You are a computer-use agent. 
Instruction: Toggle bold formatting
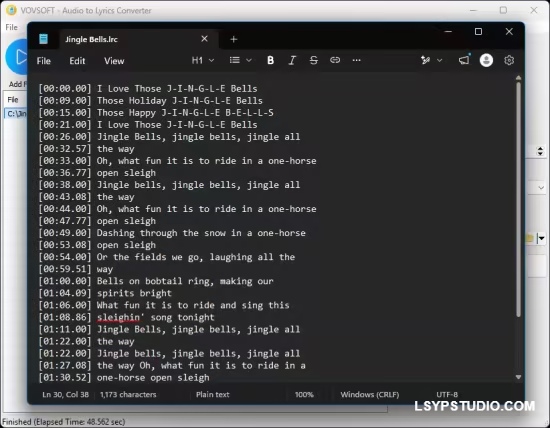(x=270, y=60)
